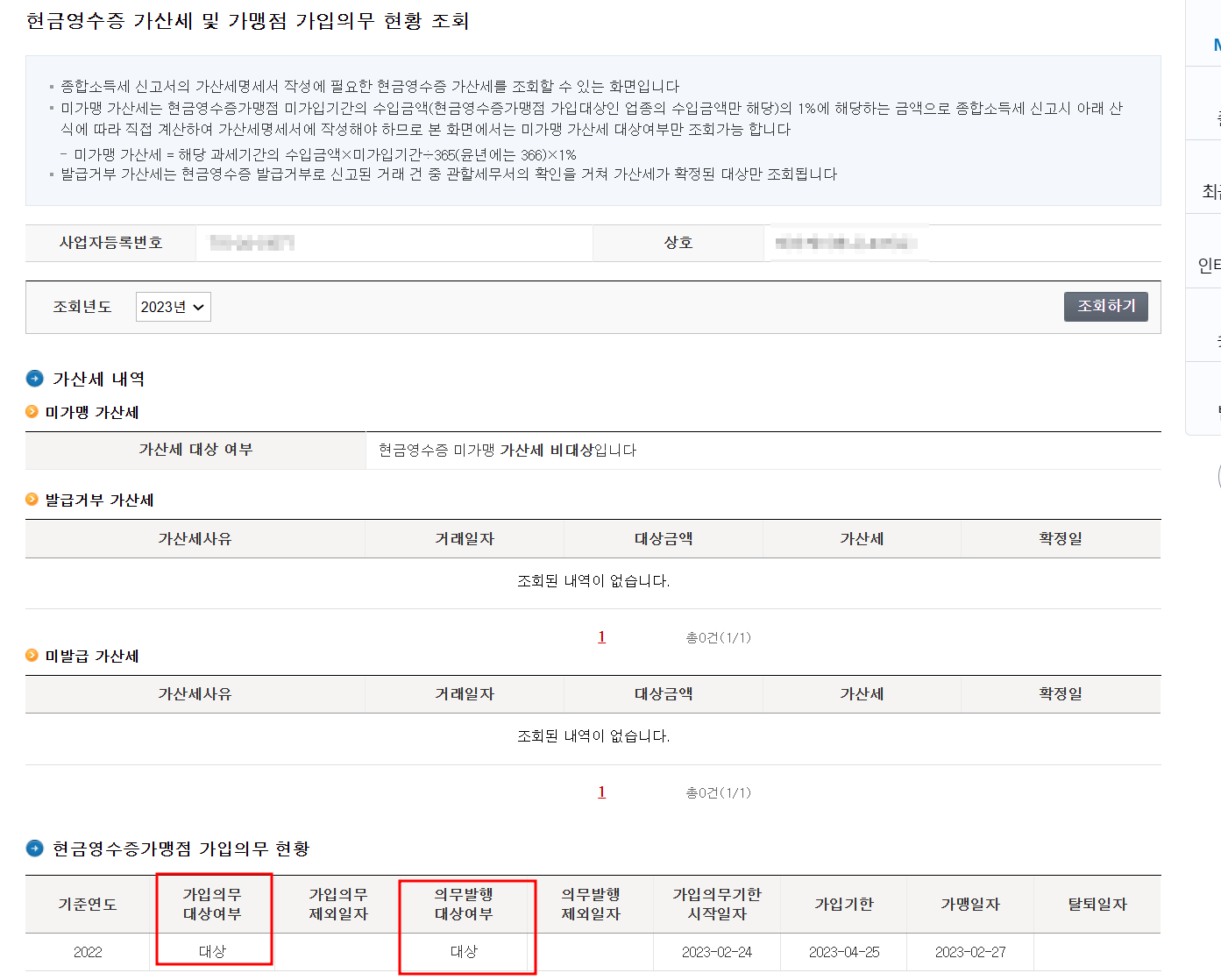Click 확정일 header in 발급거부 가산세 table
Viewport: 1221px width, 980px height.
click(x=1061, y=539)
